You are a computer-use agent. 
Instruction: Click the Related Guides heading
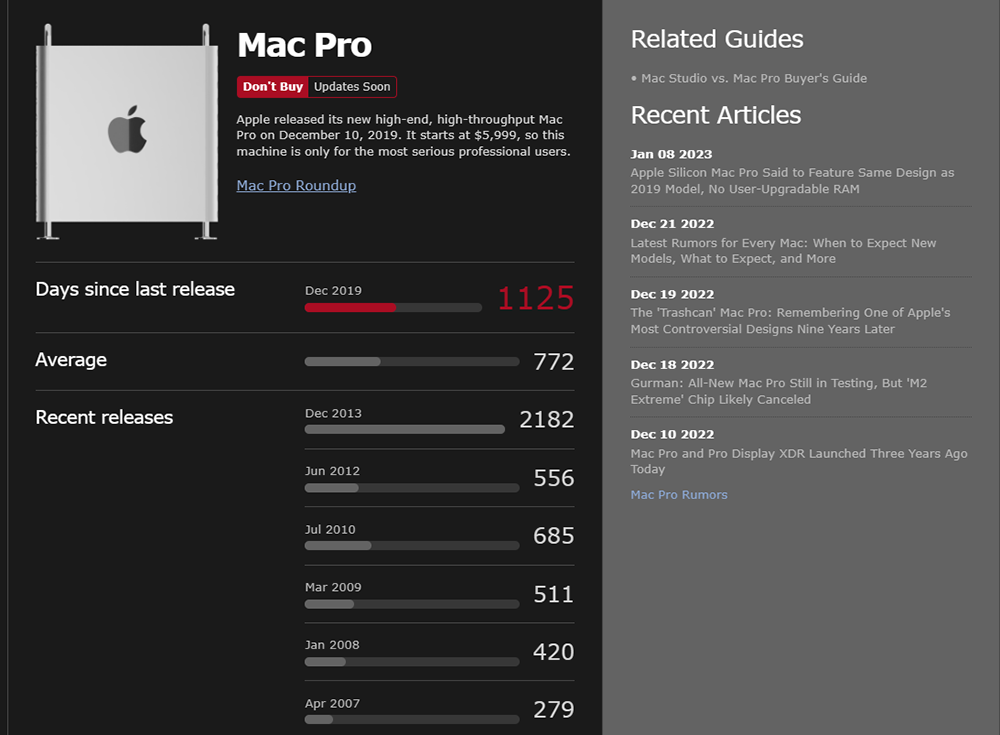pos(717,40)
